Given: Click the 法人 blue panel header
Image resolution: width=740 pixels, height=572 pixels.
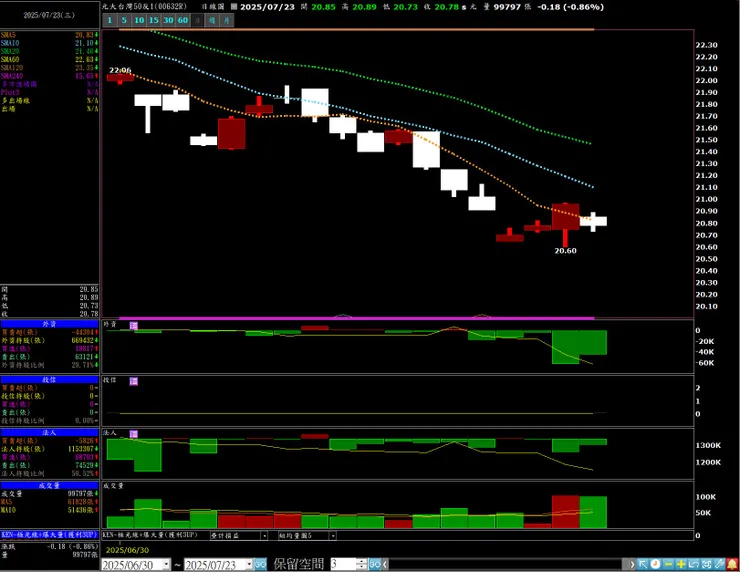Looking at the screenshot, I should pyautogui.click(x=50, y=432).
